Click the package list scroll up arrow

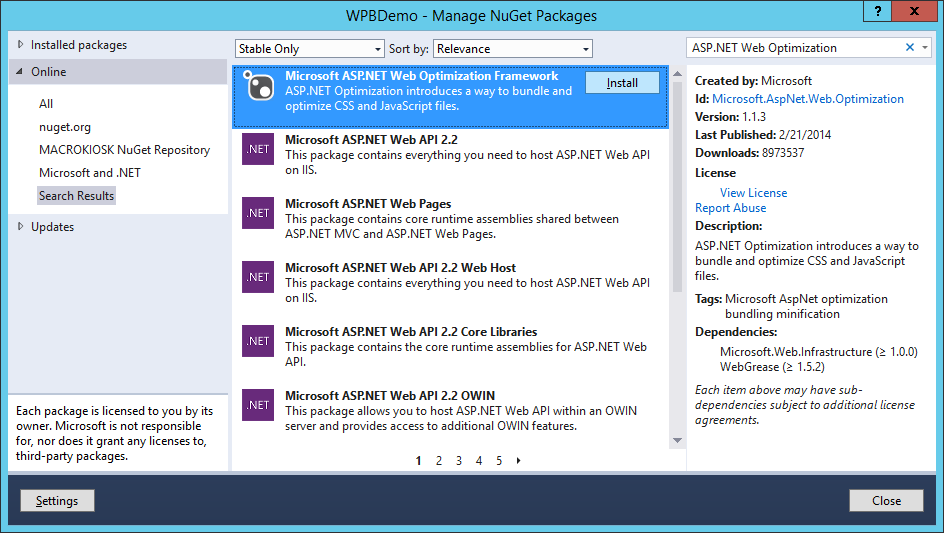(x=677, y=74)
